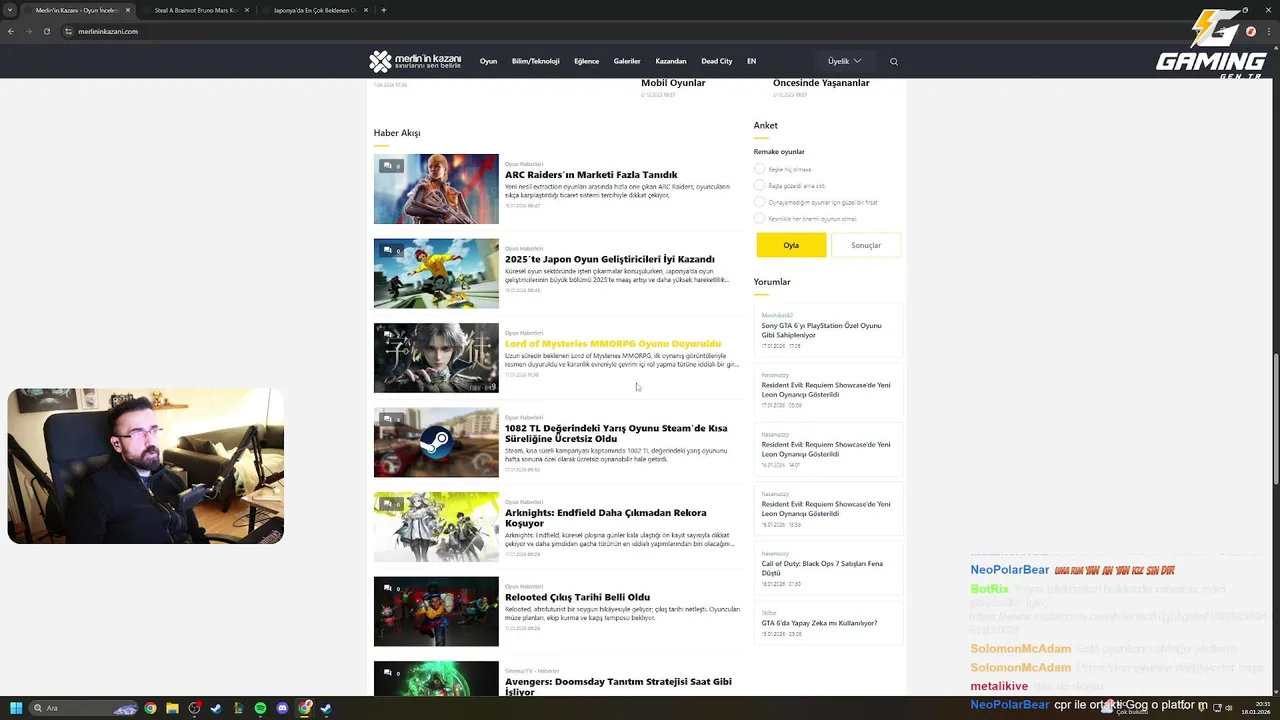Image resolution: width=1280 pixels, height=720 pixels.
Task: Open Google Chrome from the taskbar
Action: click(150, 708)
